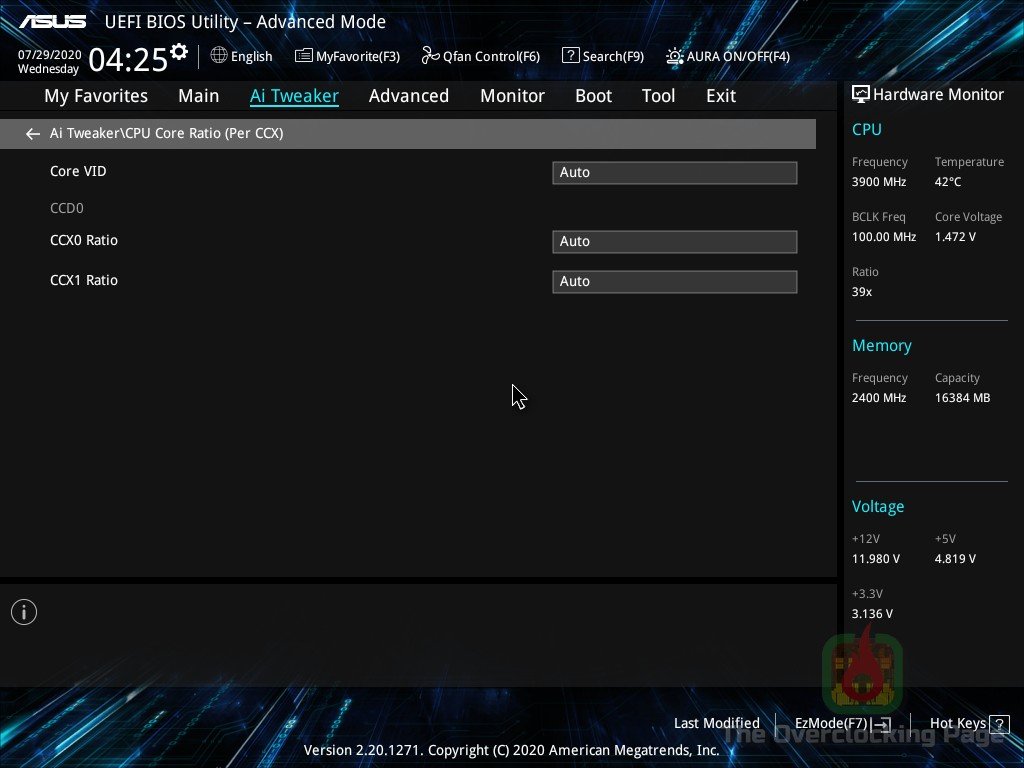Open Qfan Control settings
This screenshot has height=768, width=1024.
480,56
